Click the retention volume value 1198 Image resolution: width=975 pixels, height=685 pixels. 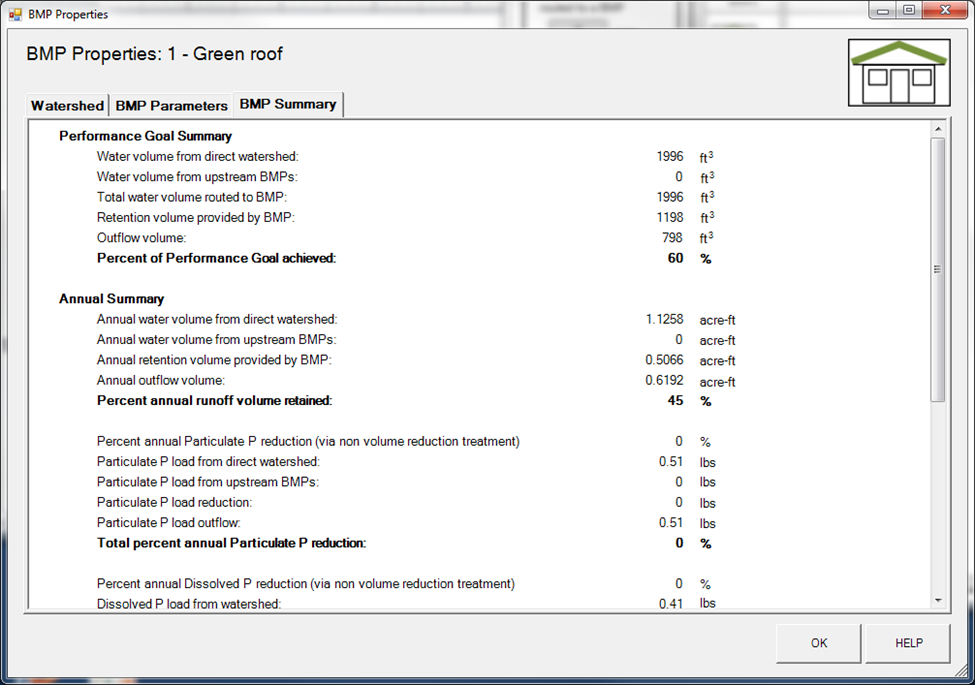(x=669, y=217)
